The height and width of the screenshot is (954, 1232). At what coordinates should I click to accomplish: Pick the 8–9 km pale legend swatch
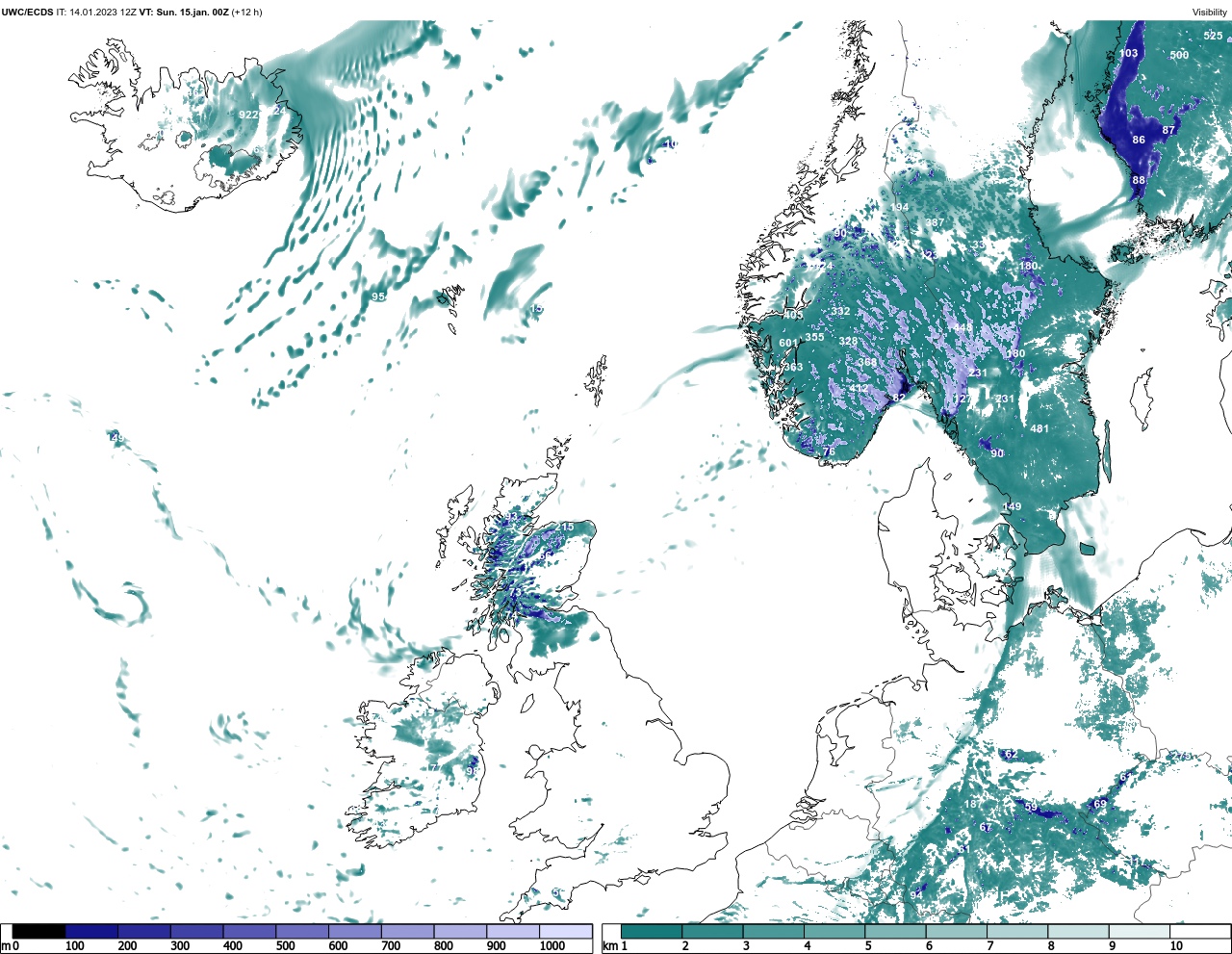tap(1078, 932)
